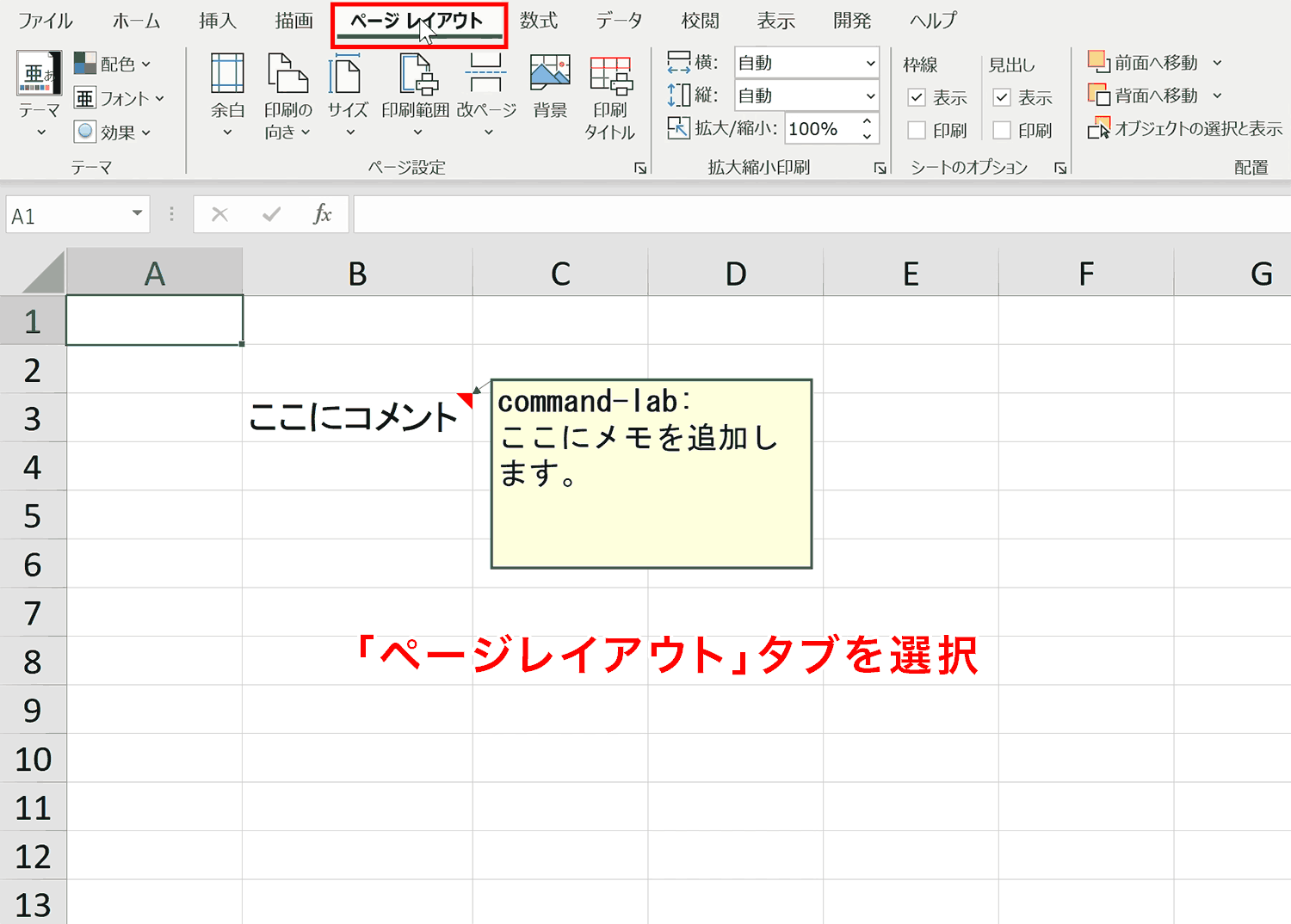Toggle 見出し 印刷 headings print checkbox
The width and height of the screenshot is (1291, 924).
[x=1002, y=130]
